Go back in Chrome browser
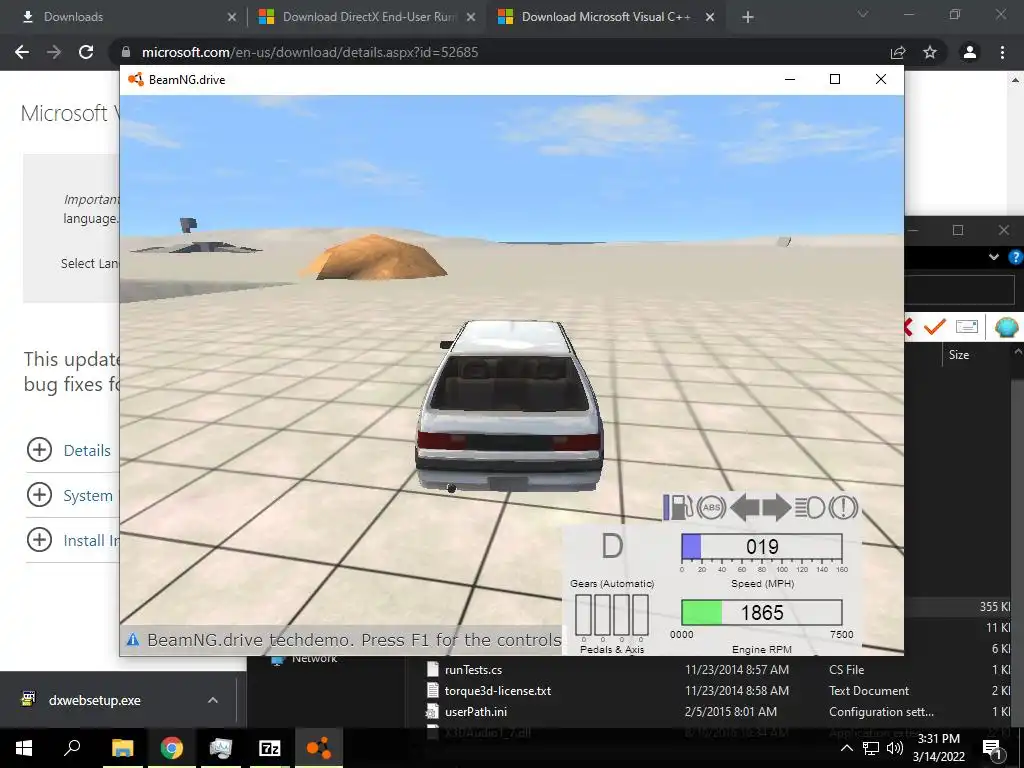1024x768 pixels. (x=22, y=52)
